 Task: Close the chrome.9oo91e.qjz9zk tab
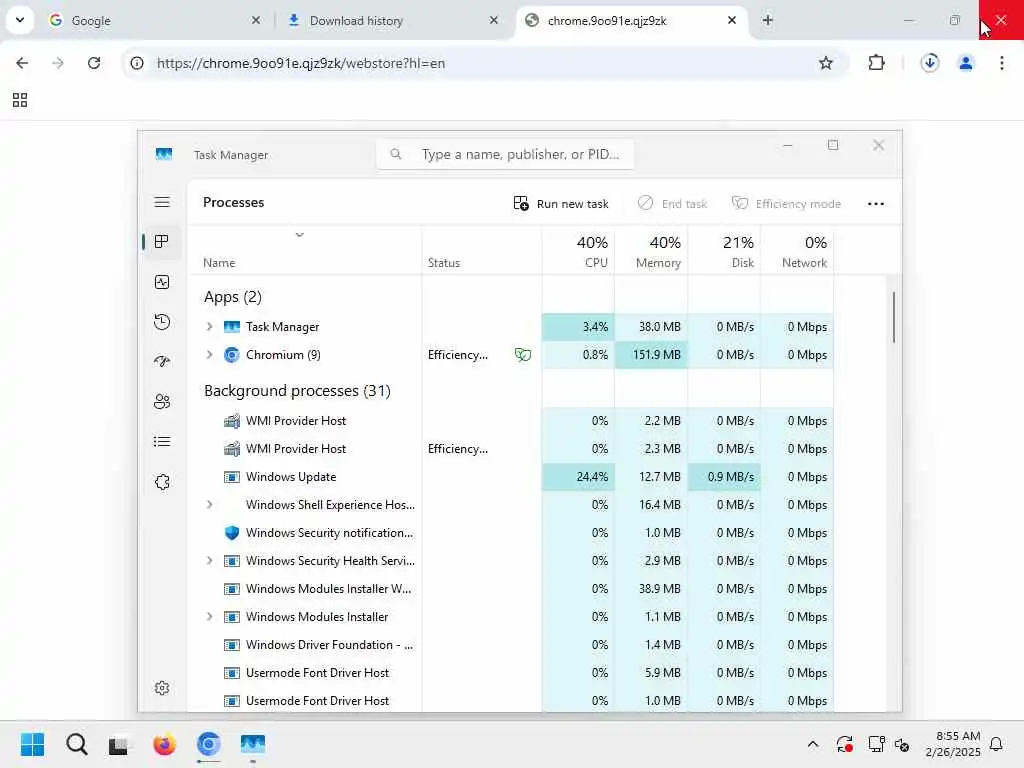[x=732, y=20]
